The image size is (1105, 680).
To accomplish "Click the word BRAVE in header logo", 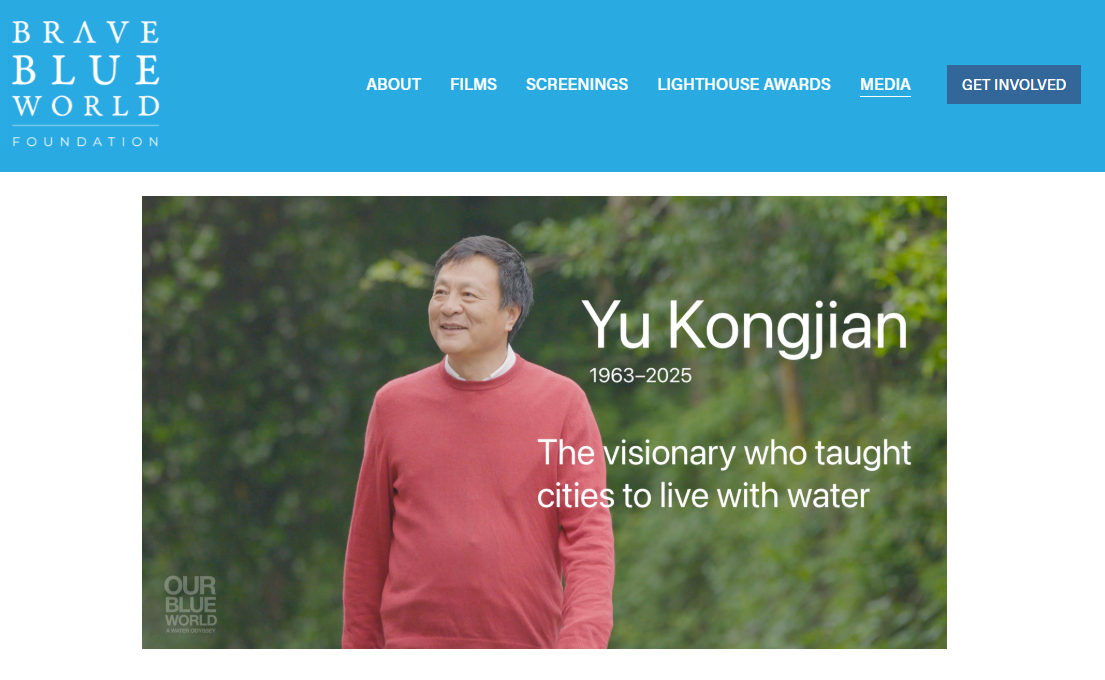I will pos(85,32).
